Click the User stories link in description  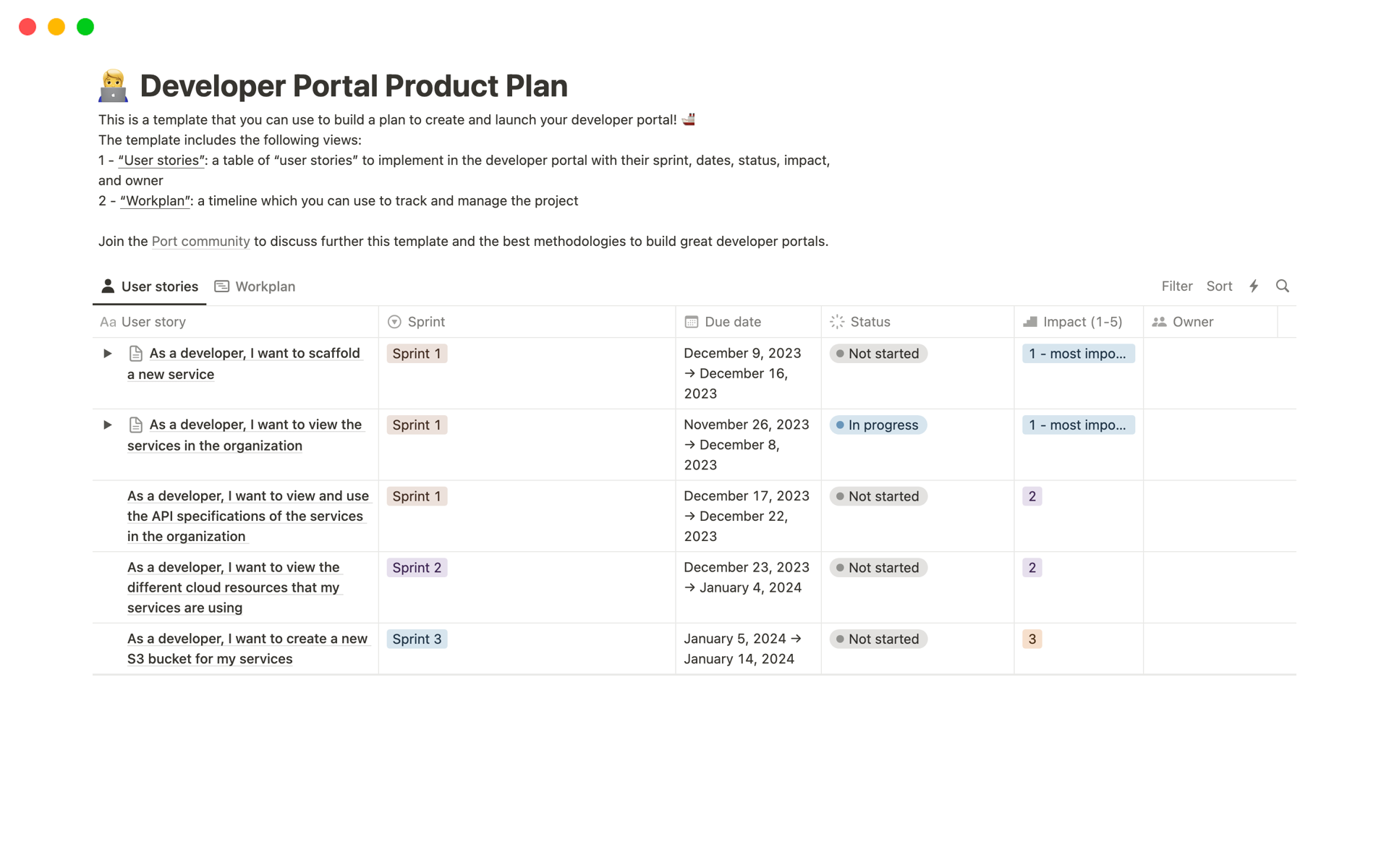point(161,160)
